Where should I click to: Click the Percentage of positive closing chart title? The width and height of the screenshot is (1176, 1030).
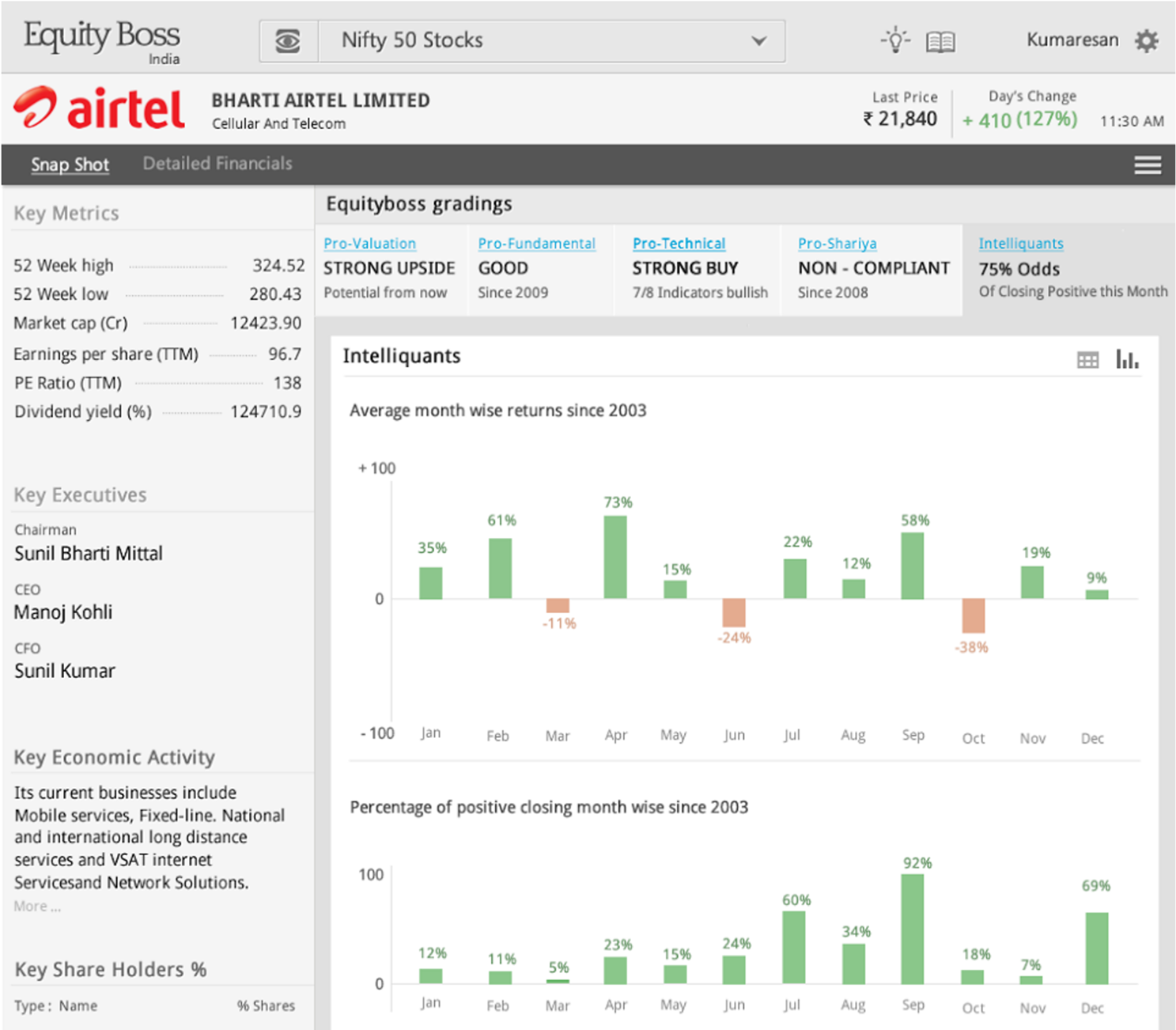[549, 807]
